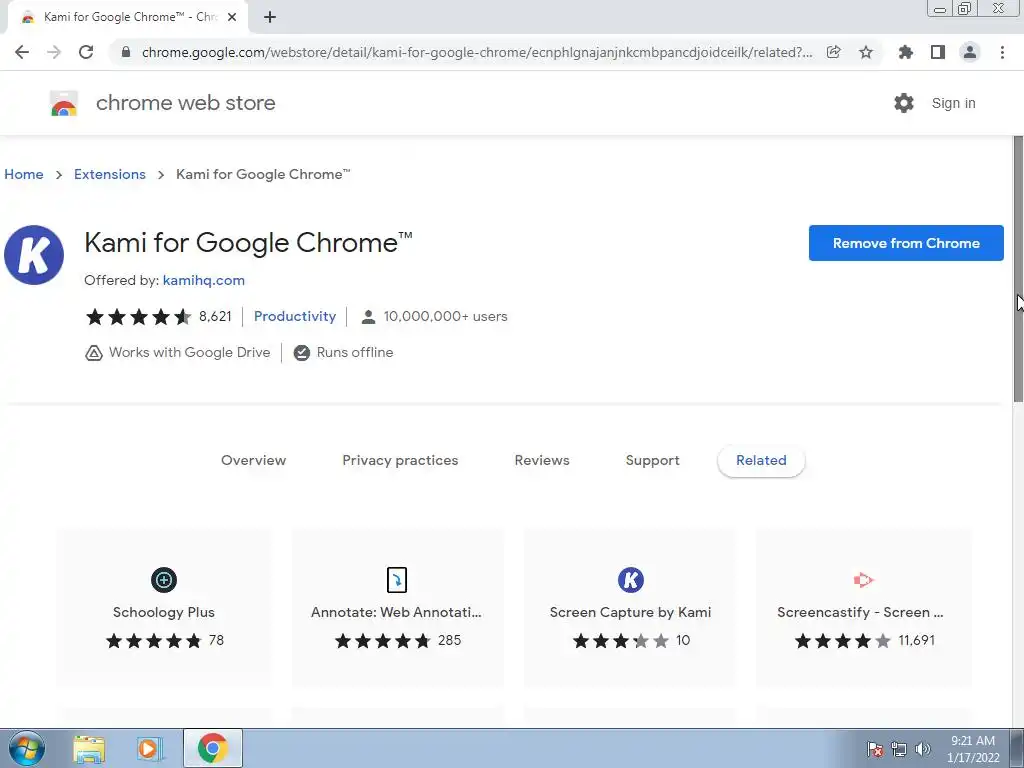Image resolution: width=1024 pixels, height=768 pixels.
Task: Click the Kami K logo icon
Action: [34, 255]
